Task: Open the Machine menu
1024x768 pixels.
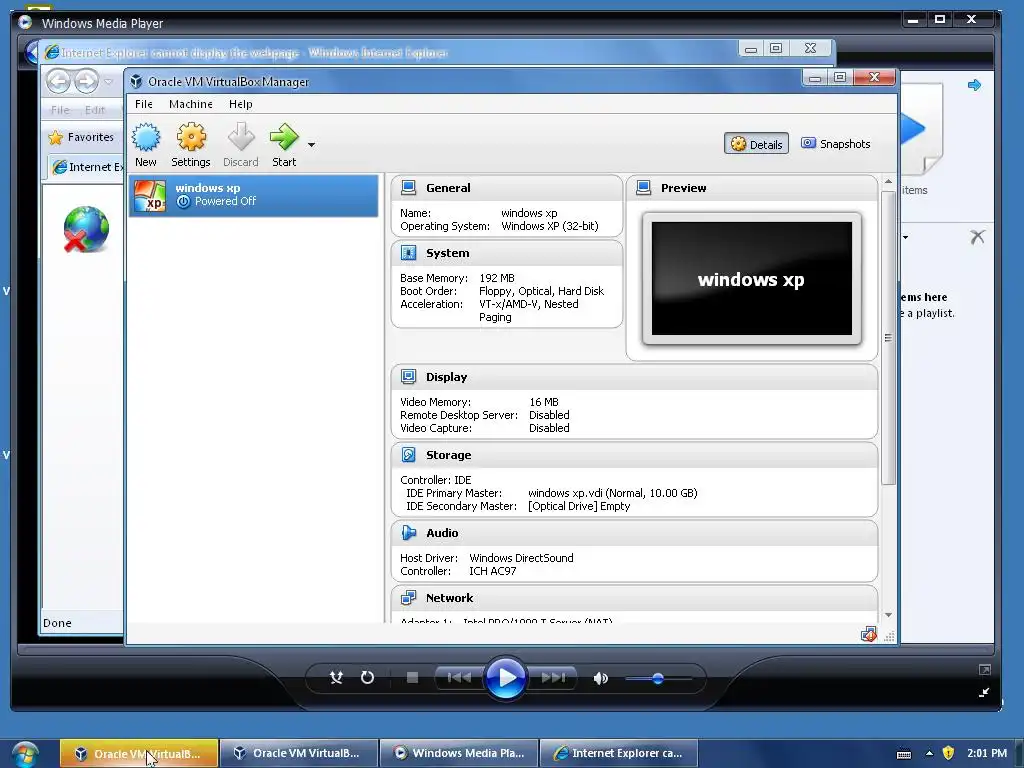Action: point(191,104)
